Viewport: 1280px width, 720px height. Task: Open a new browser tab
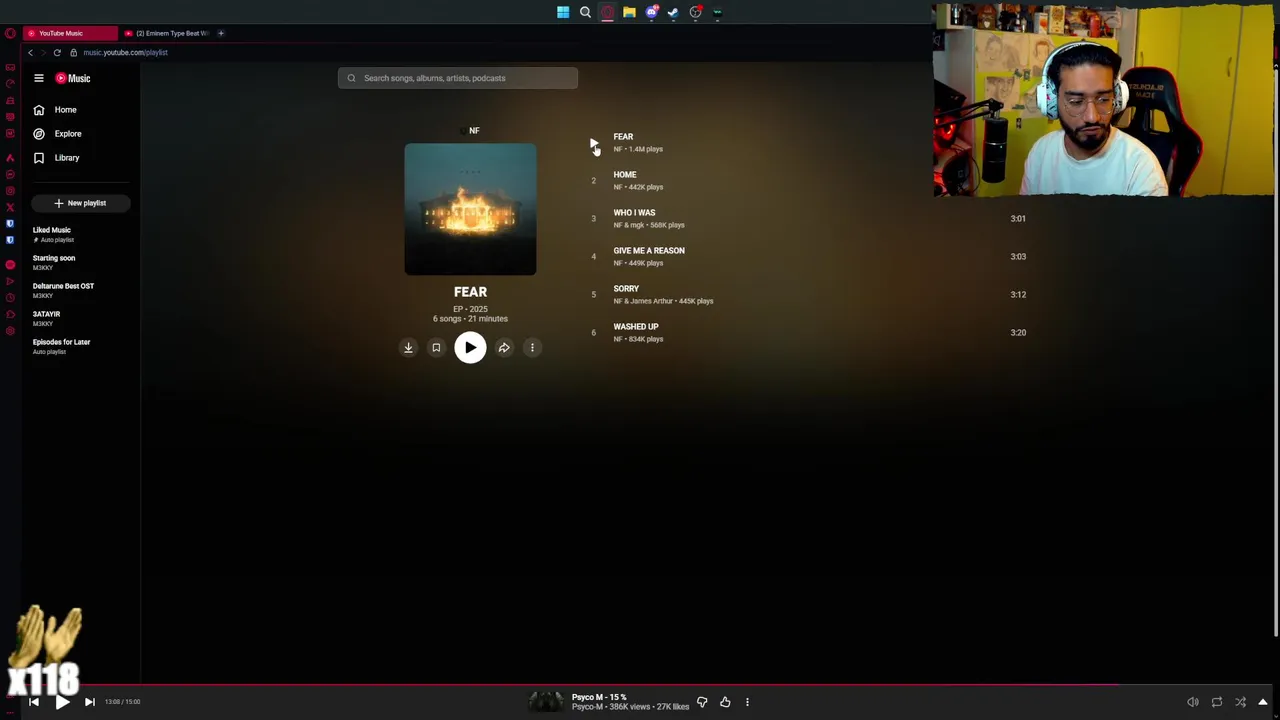(x=221, y=33)
